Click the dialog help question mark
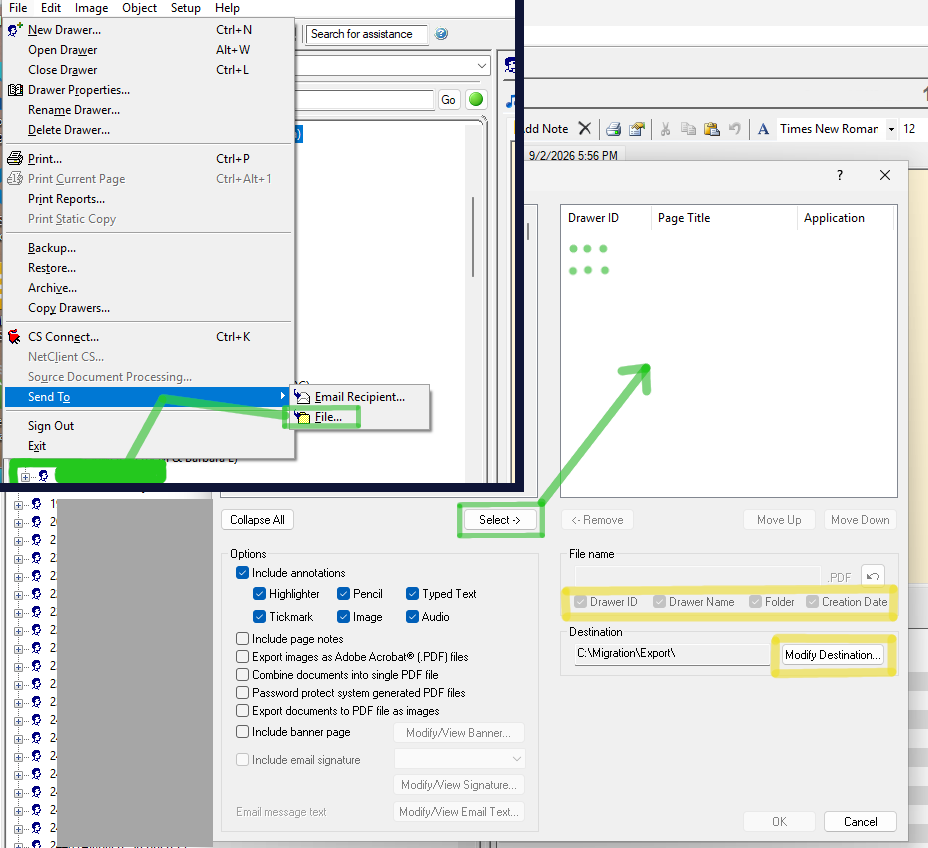928x848 pixels. click(840, 175)
